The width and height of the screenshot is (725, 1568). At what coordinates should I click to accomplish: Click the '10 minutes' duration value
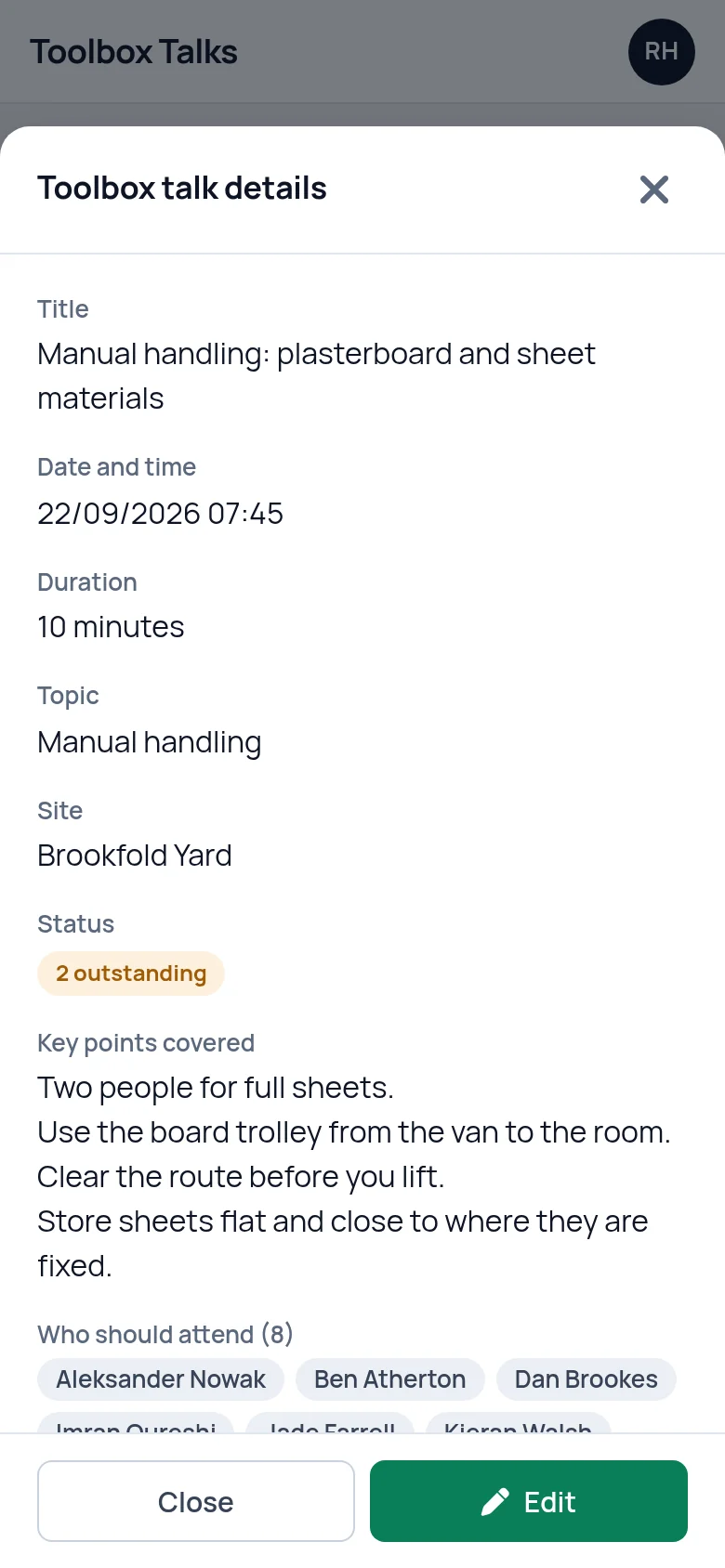[x=111, y=627]
